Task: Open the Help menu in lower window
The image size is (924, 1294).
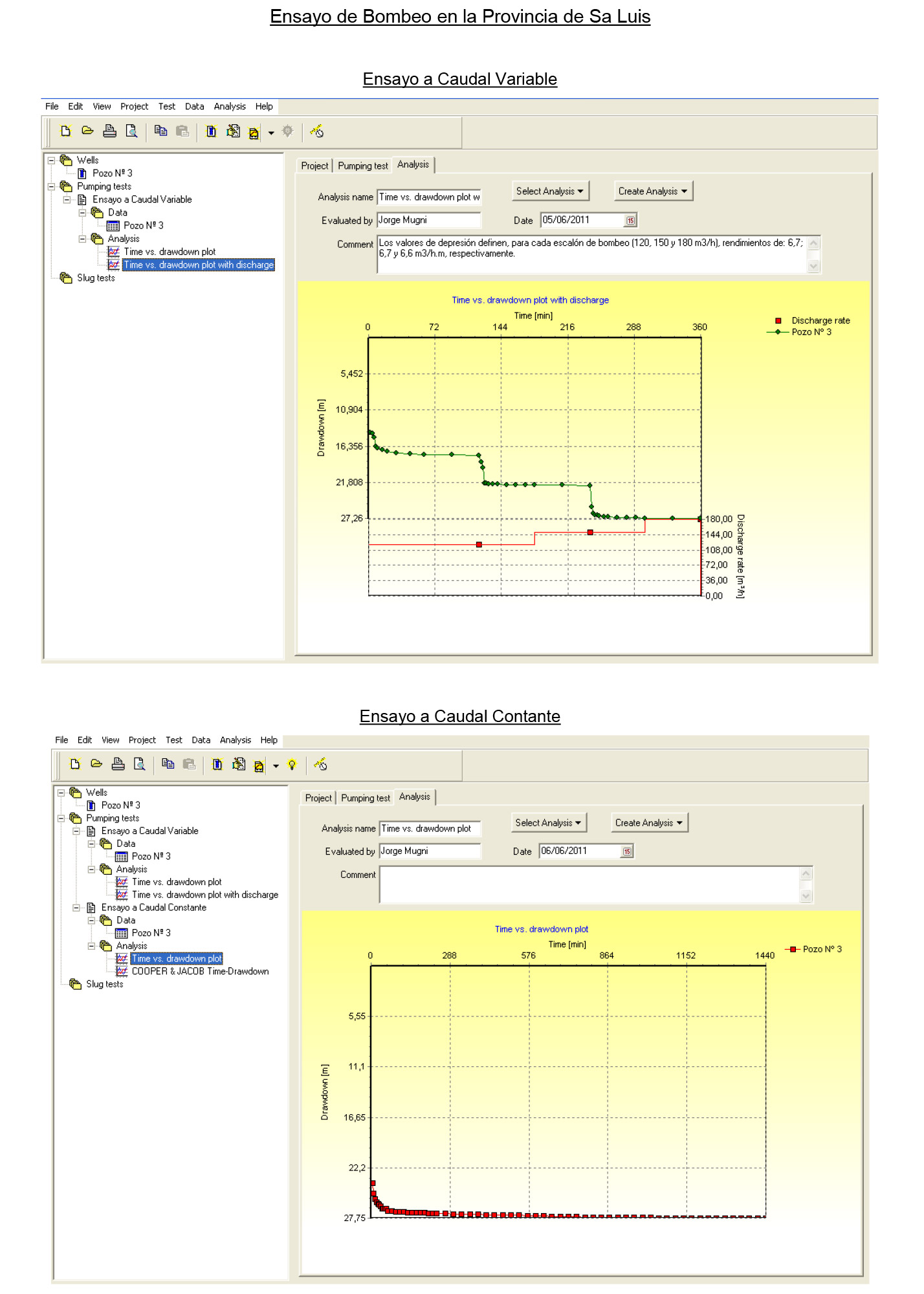Action: tap(269, 740)
